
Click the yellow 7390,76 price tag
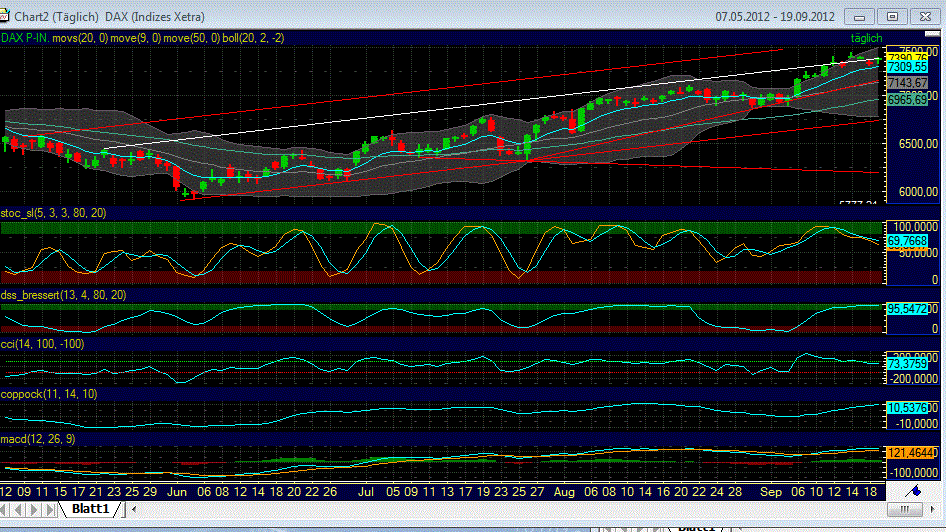point(907,57)
